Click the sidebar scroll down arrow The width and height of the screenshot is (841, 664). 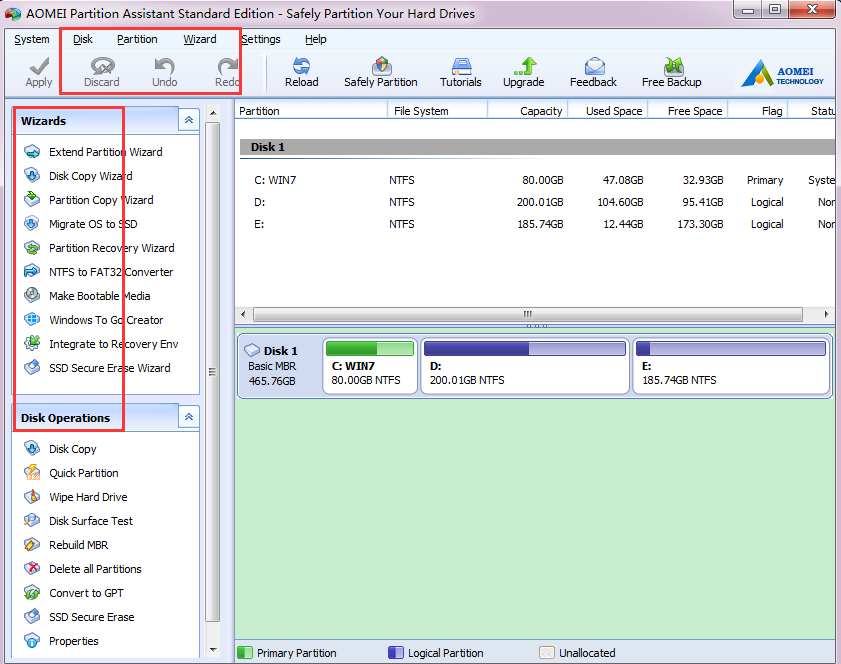coord(213,650)
